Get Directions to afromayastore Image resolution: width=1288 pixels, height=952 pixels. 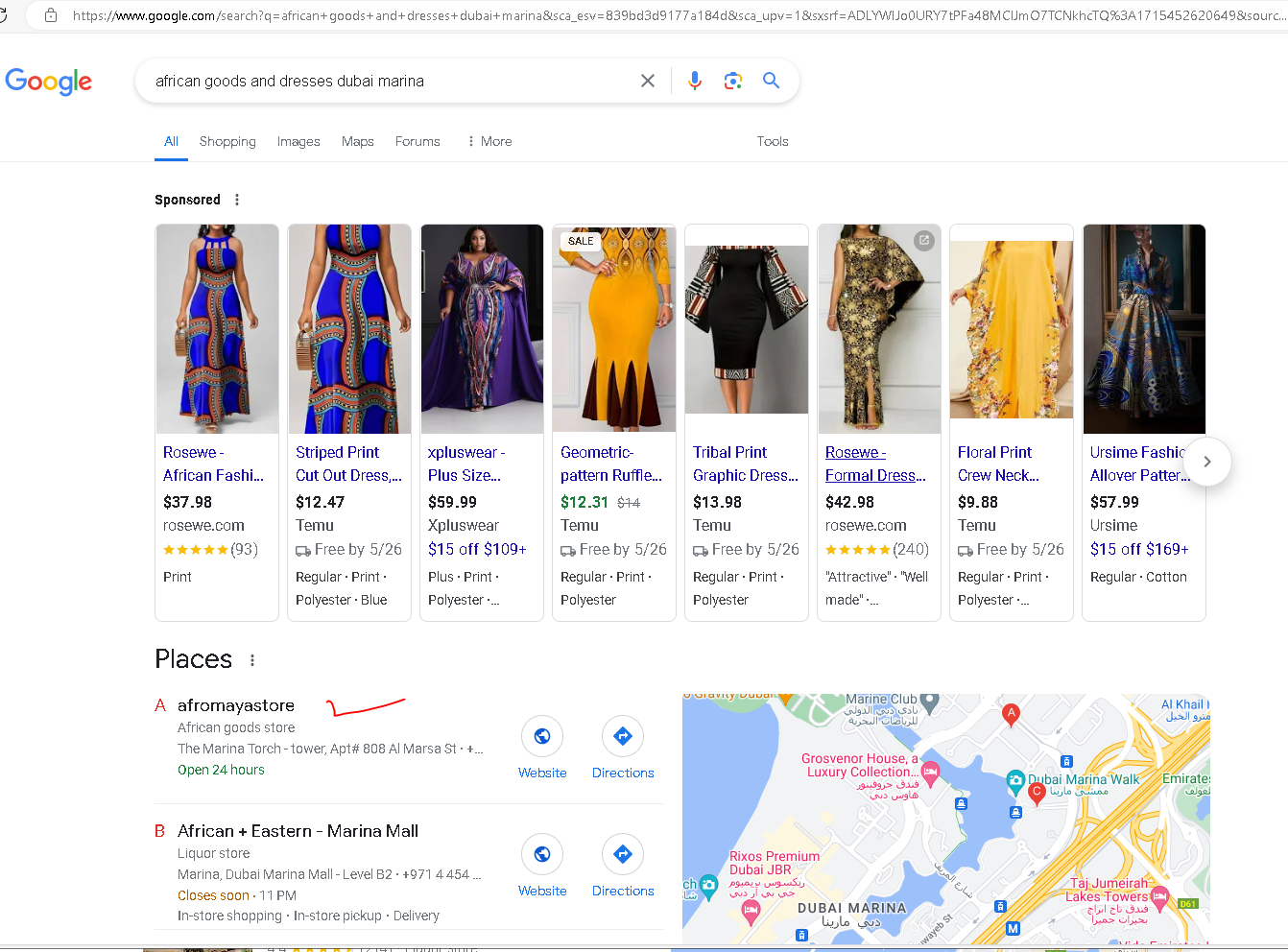tap(622, 736)
